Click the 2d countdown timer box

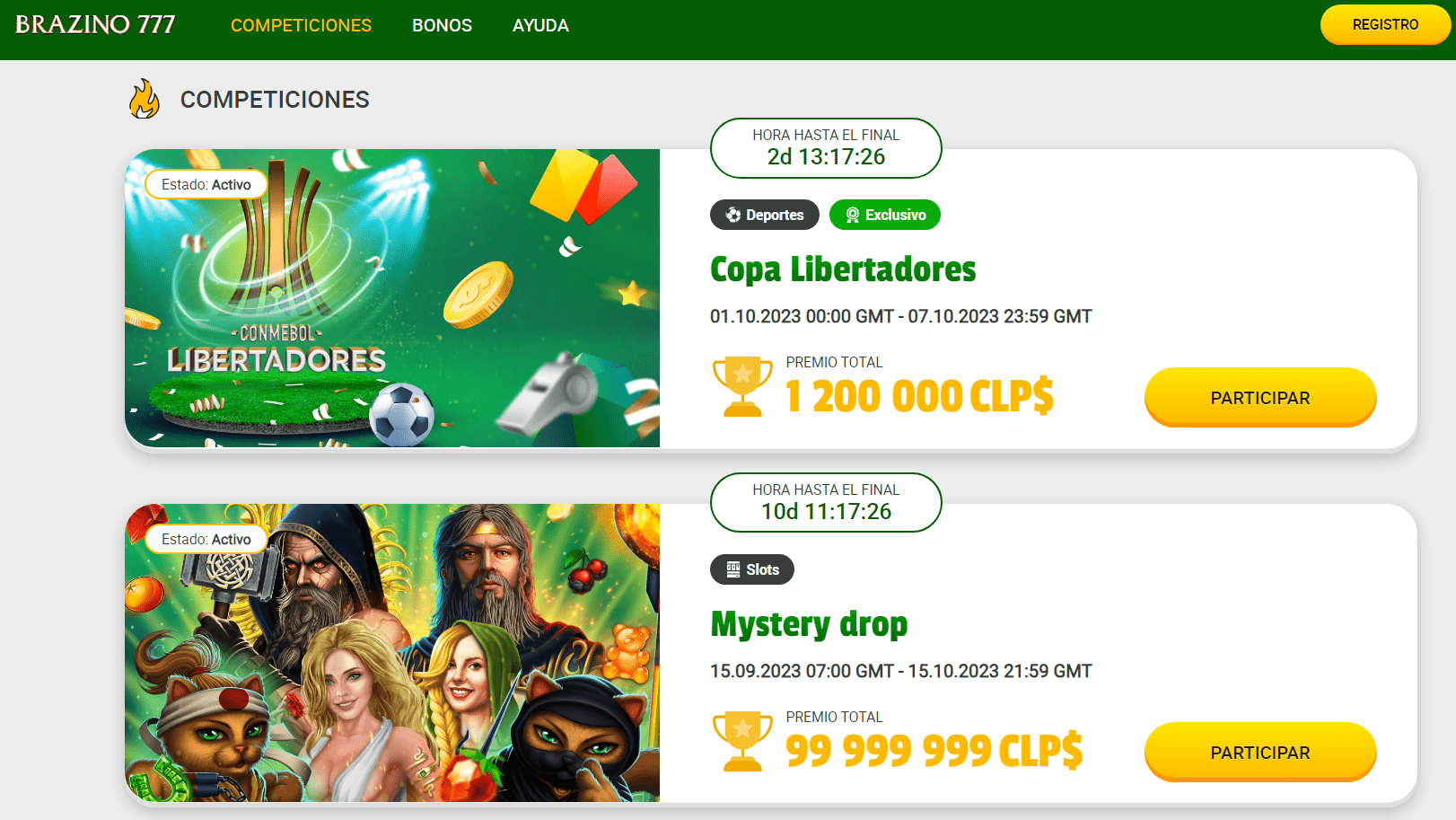pyautogui.click(x=826, y=148)
